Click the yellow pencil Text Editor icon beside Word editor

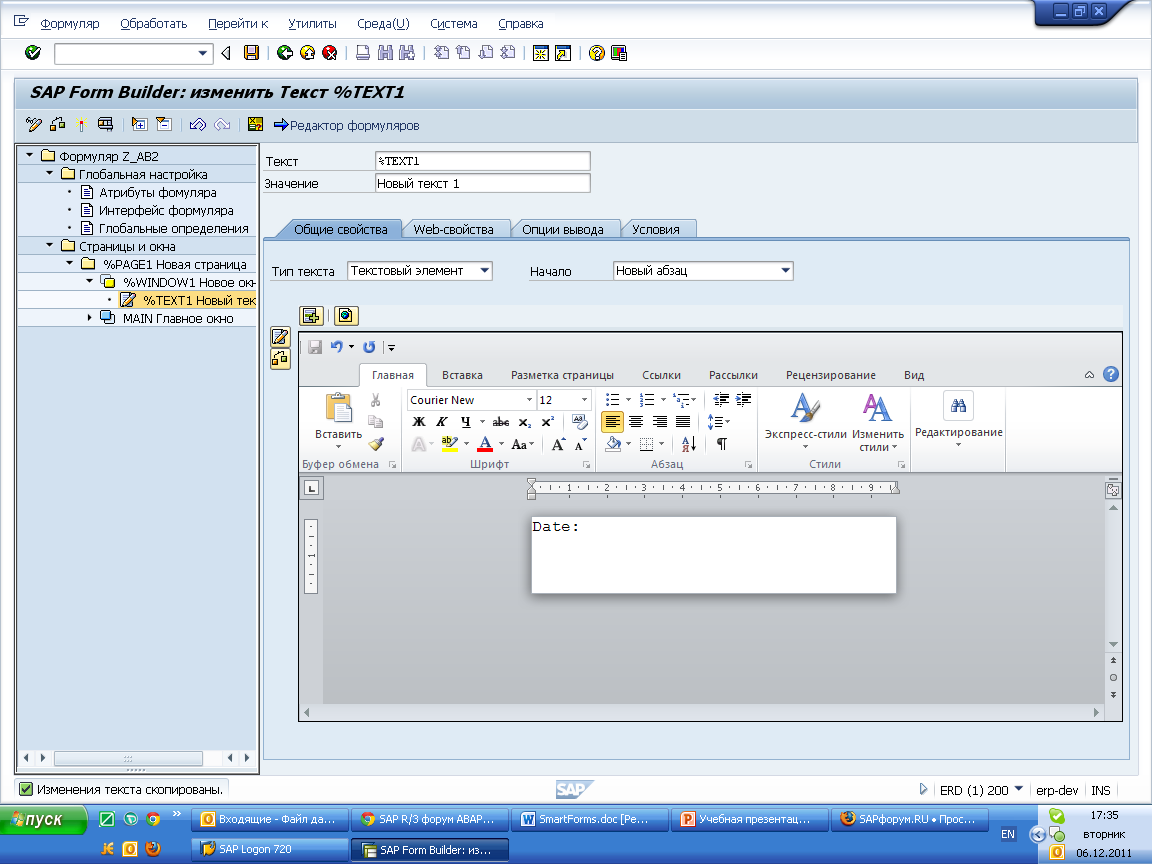click(280, 336)
